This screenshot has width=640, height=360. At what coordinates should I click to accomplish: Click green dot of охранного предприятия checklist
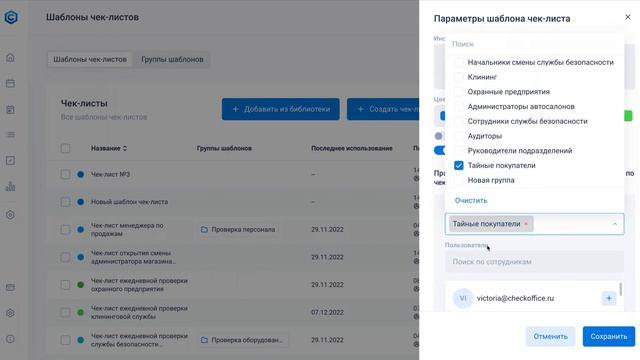click(80, 285)
